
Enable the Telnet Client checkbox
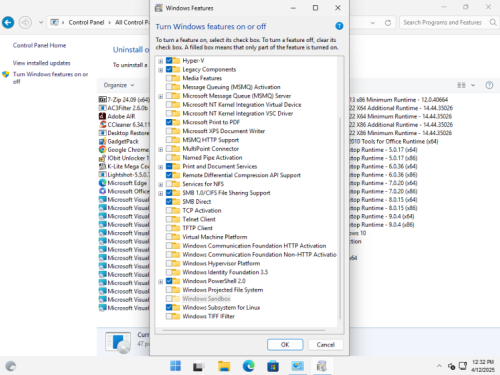(169, 219)
